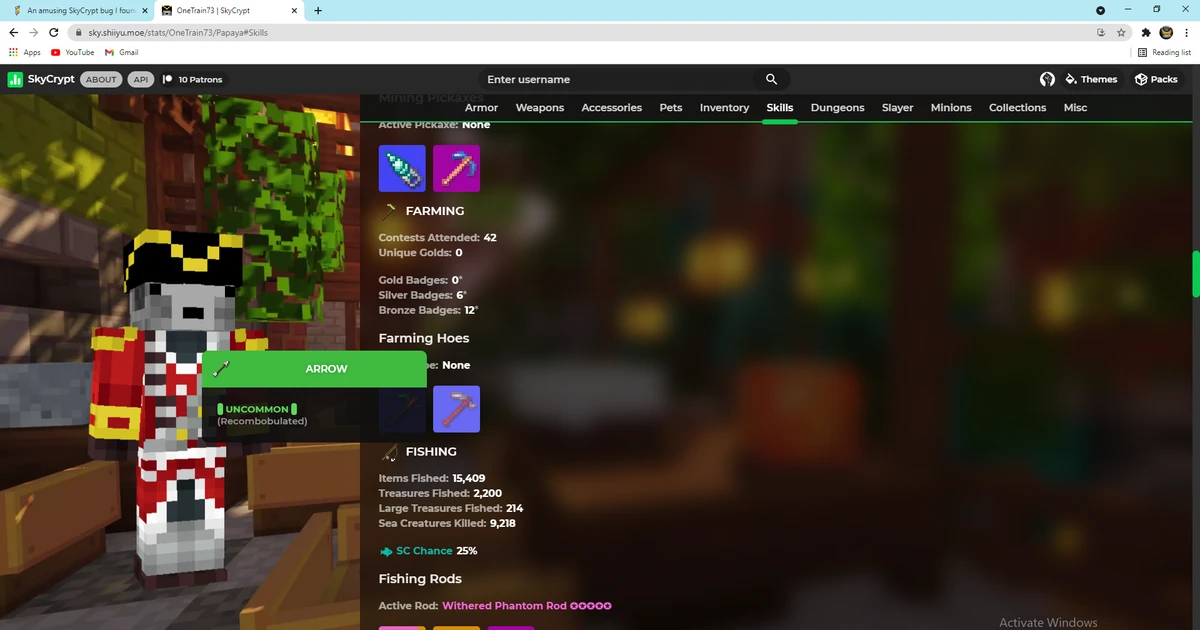The height and width of the screenshot is (630, 1200).
Task: Click the ABOUT button in the header
Action: pyautogui.click(x=100, y=79)
